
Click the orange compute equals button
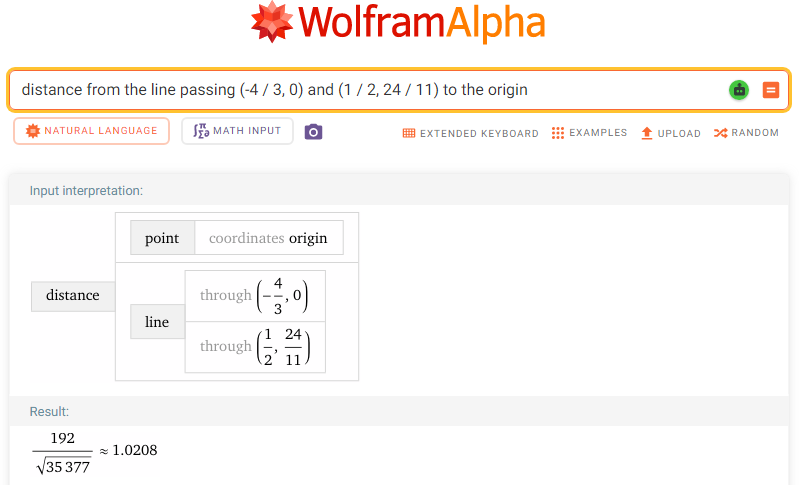pyautogui.click(x=770, y=90)
